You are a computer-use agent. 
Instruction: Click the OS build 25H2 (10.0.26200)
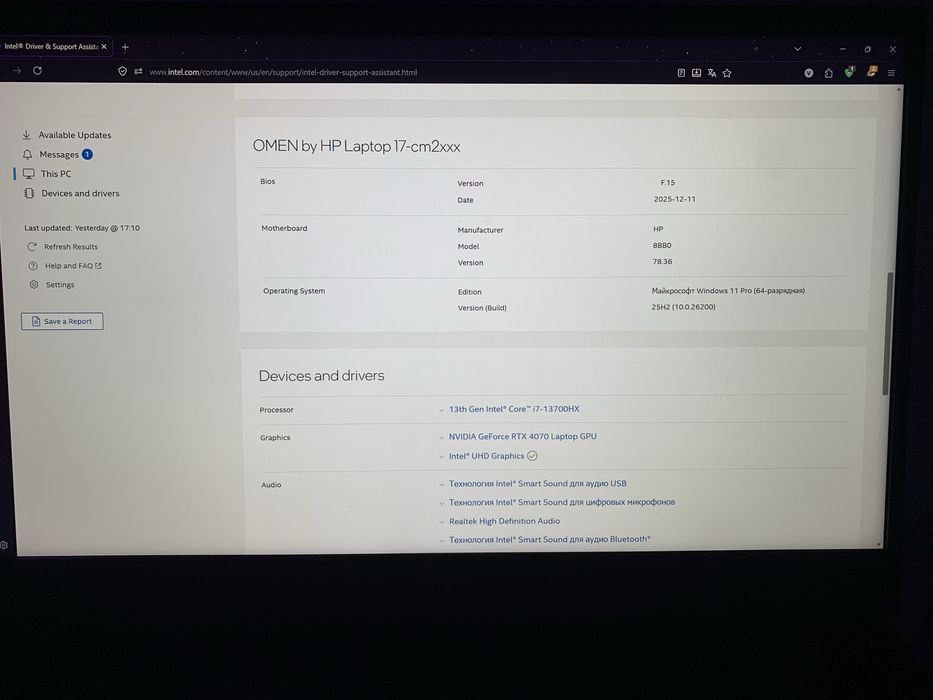683,307
